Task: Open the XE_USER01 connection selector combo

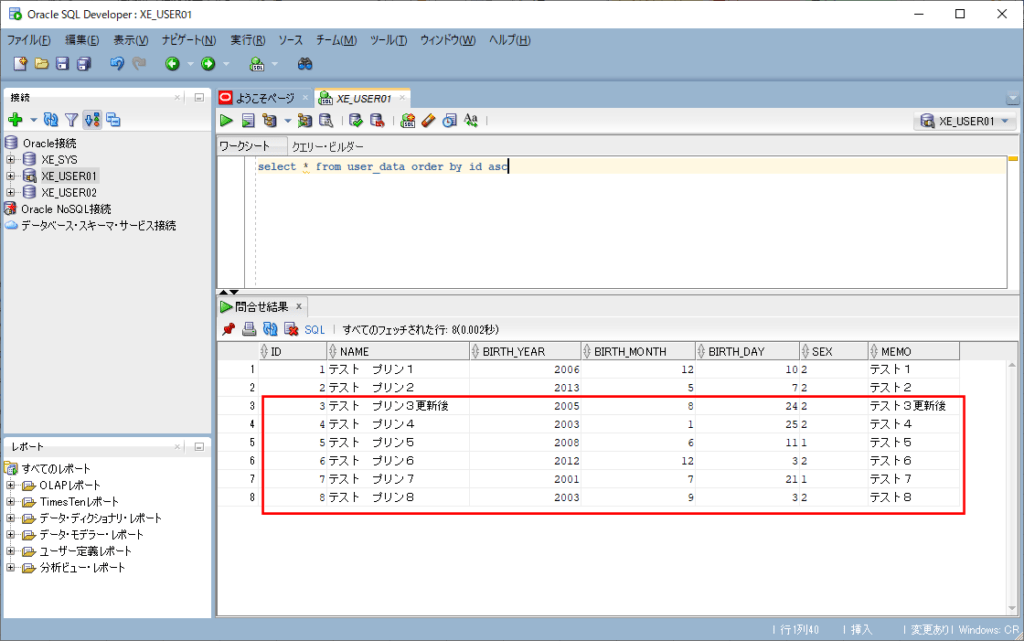Action: pyautogui.click(x=965, y=121)
